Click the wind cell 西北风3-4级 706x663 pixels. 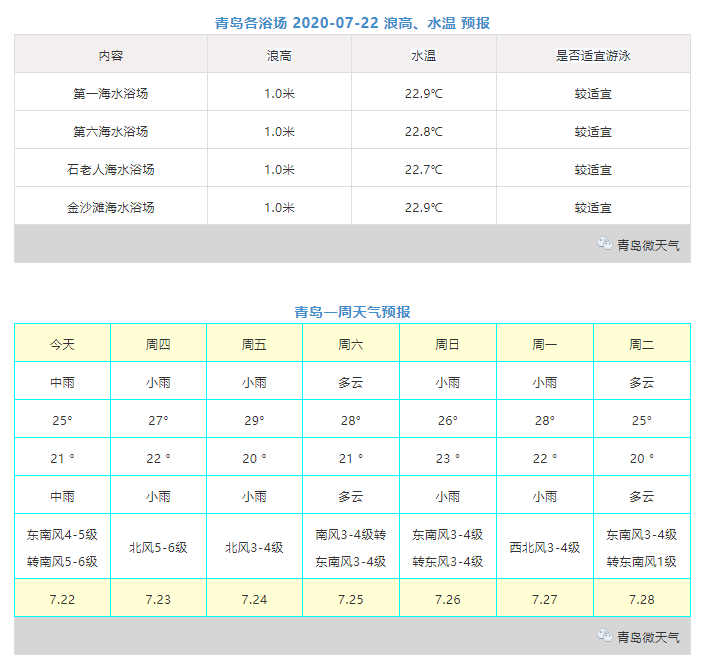[x=545, y=547]
